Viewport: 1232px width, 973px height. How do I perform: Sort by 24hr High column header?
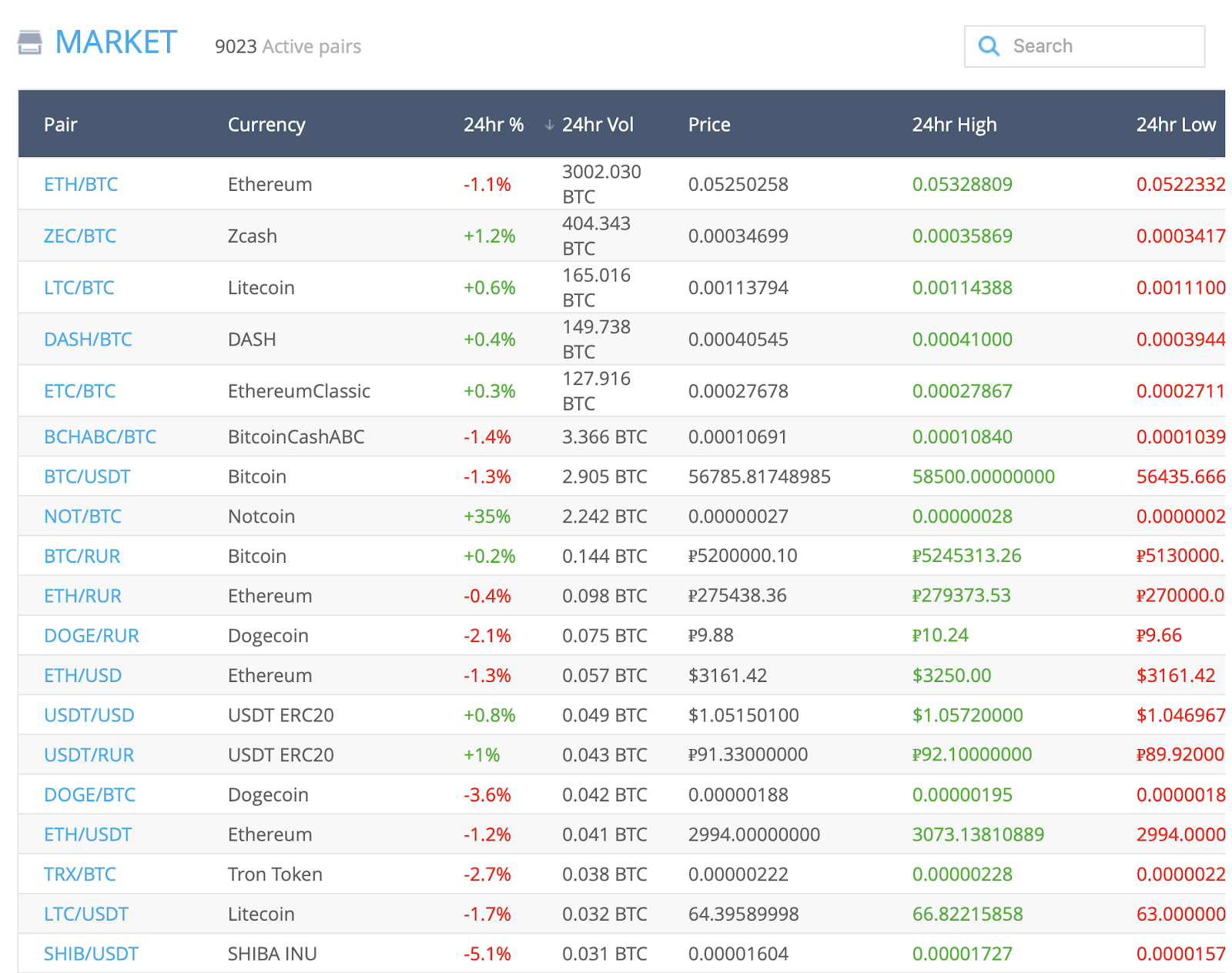coord(954,125)
